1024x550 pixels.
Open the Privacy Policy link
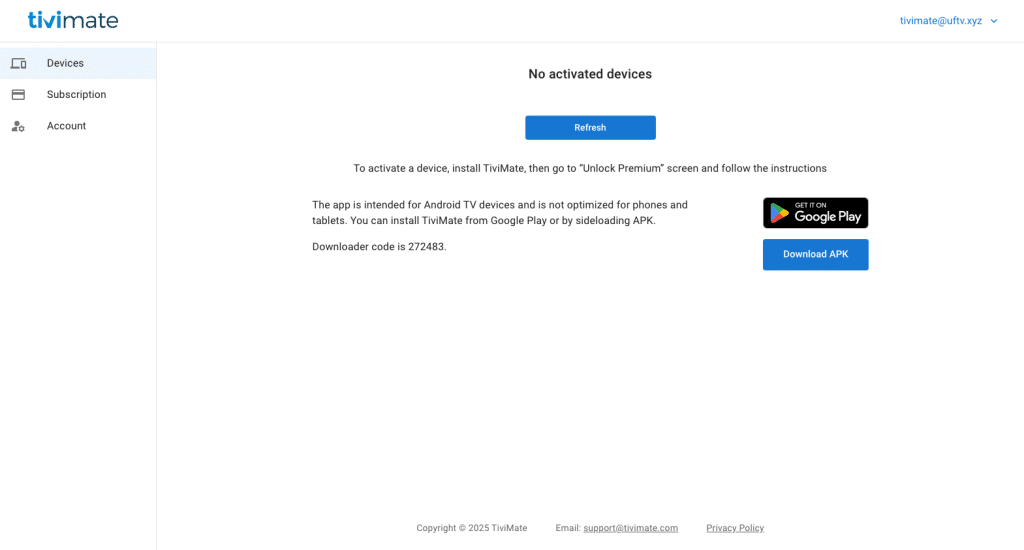coord(735,528)
